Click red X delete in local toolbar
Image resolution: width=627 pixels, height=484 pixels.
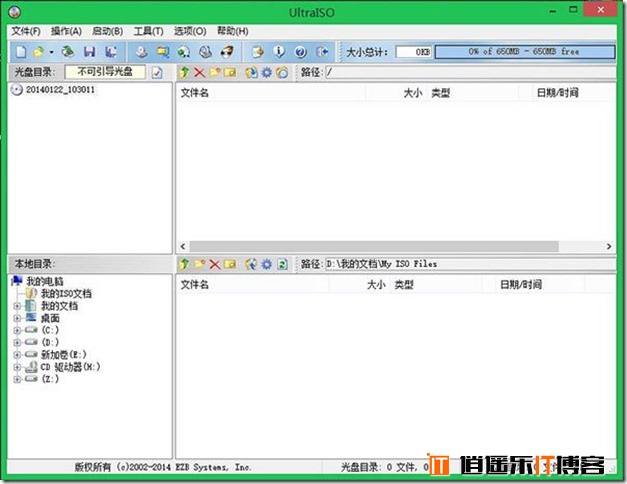point(215,264)
